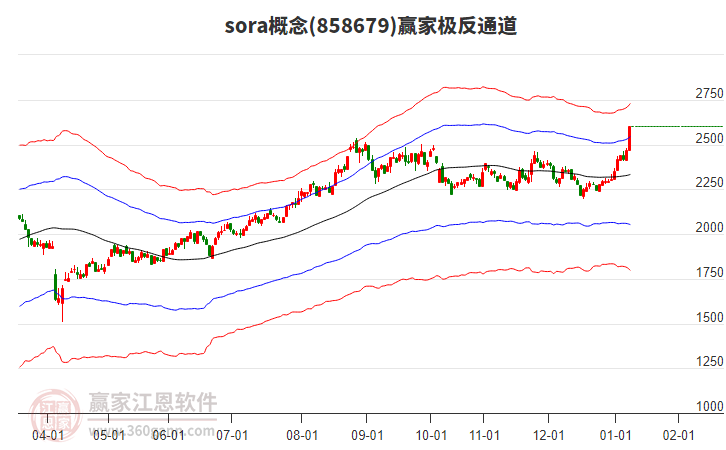Click the 1000 price axis label

[709, 406]
